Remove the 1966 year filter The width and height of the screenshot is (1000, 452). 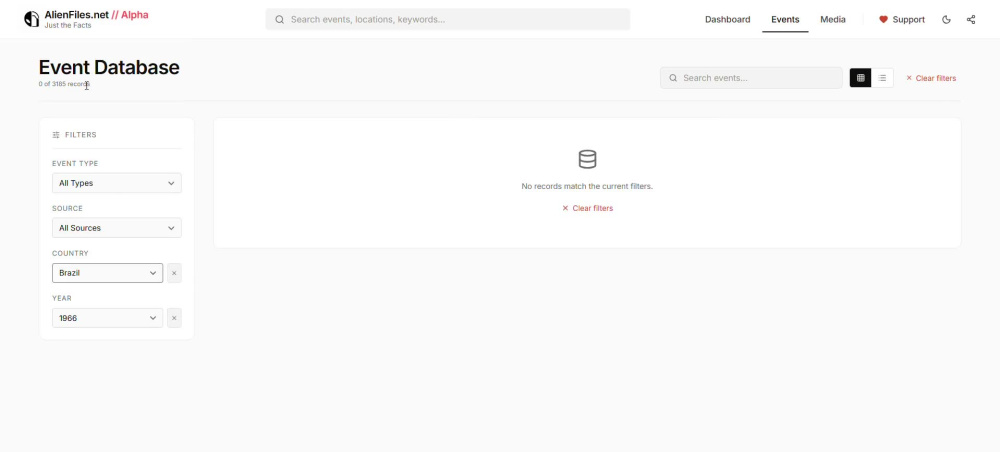(x=174, y=318)
